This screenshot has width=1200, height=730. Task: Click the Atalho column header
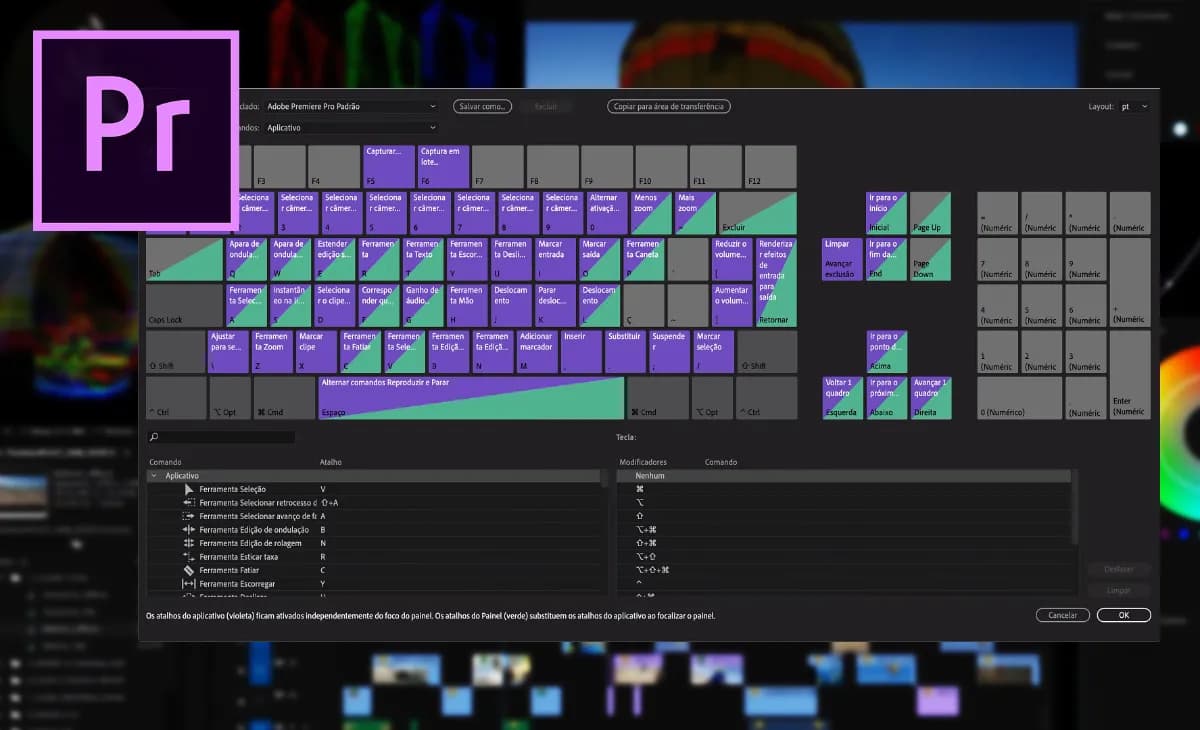pyautogui.click(x=330, y=462)
